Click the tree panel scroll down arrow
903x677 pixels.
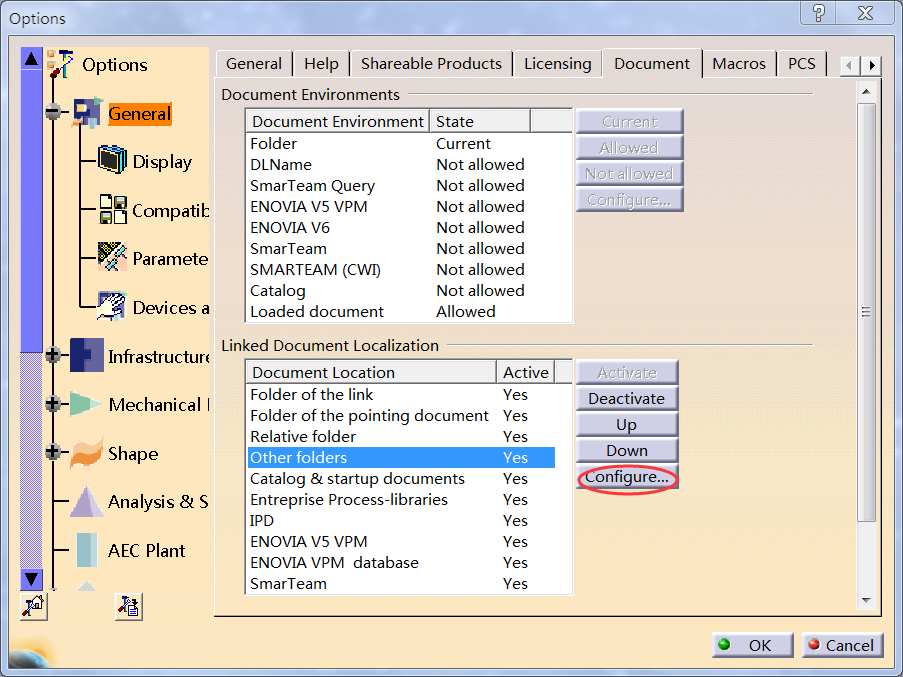click(x=31, y=579)
